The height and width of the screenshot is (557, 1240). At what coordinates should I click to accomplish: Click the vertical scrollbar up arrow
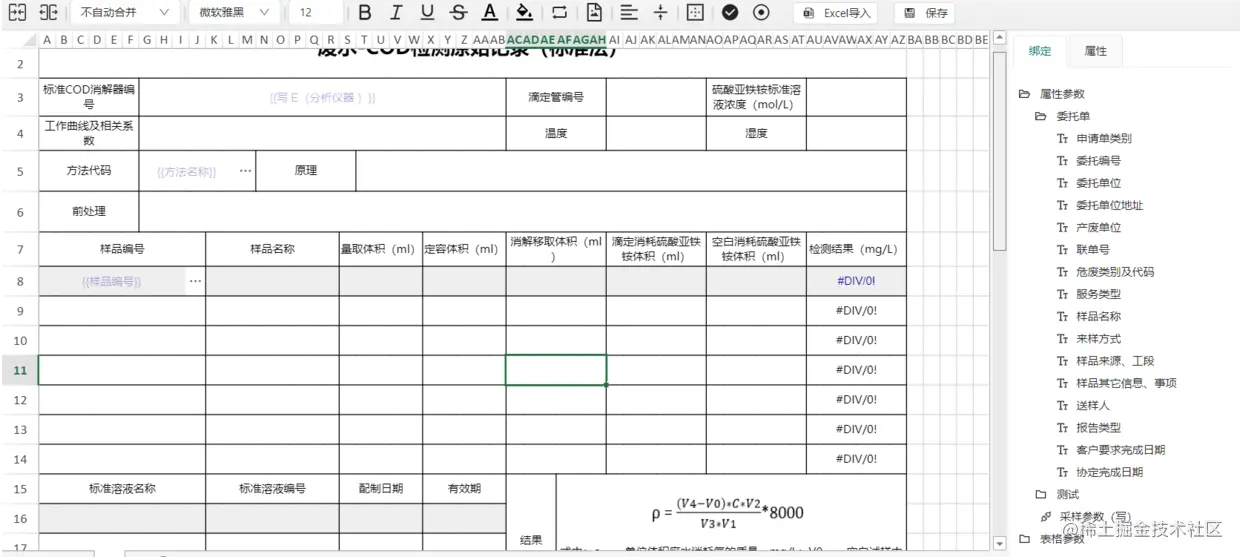click(998, 38)
